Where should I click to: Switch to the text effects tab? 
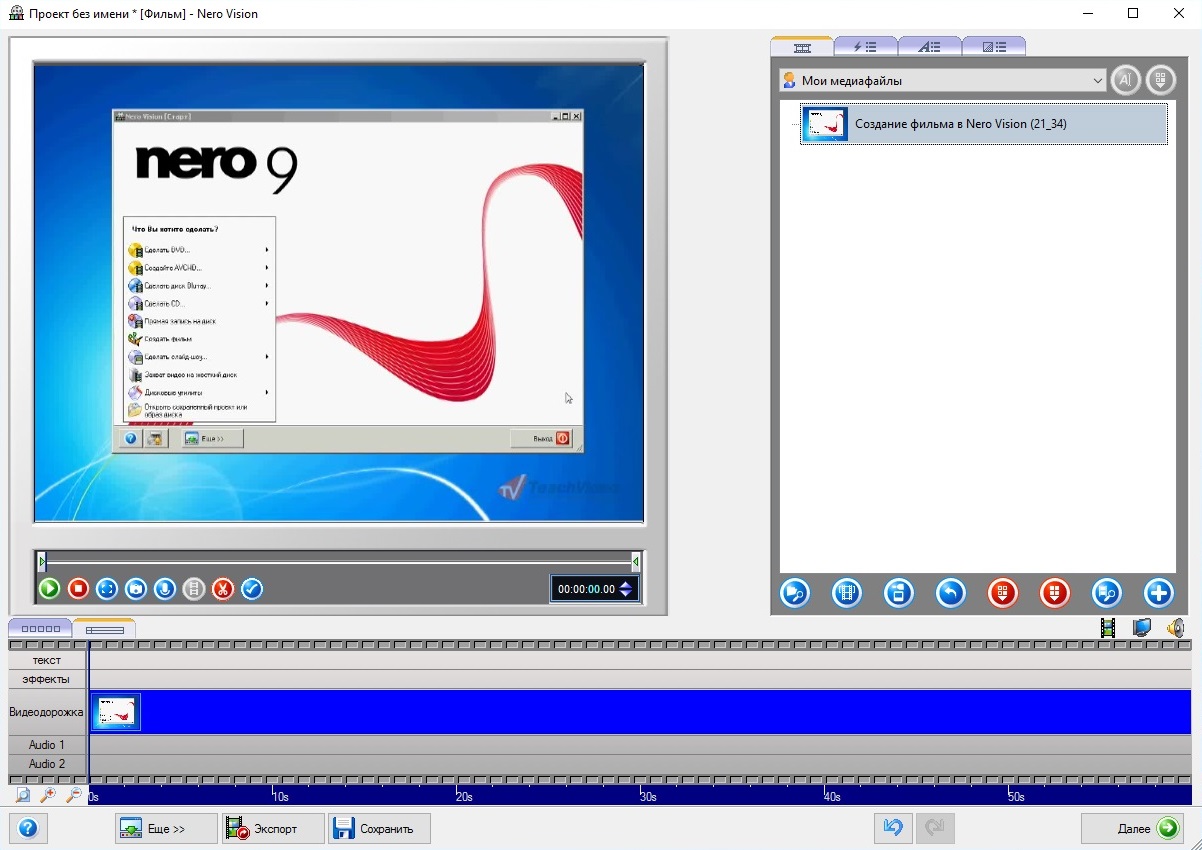coord(929,46)
